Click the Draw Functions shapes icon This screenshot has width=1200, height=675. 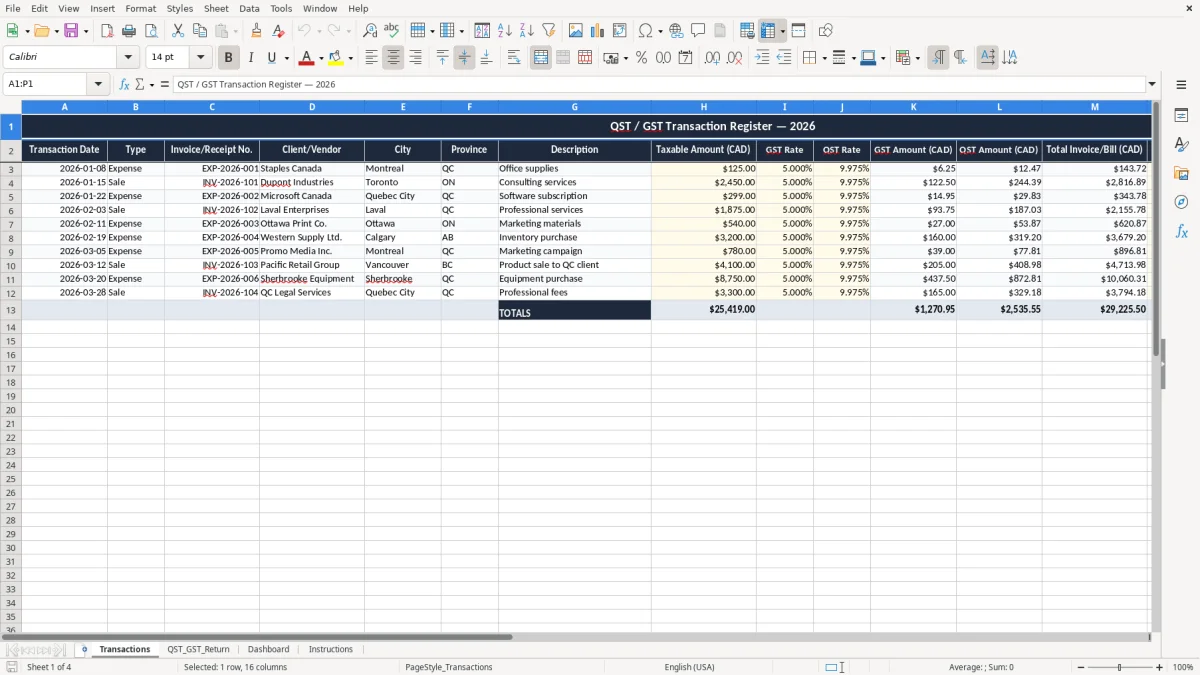[825, 31]
